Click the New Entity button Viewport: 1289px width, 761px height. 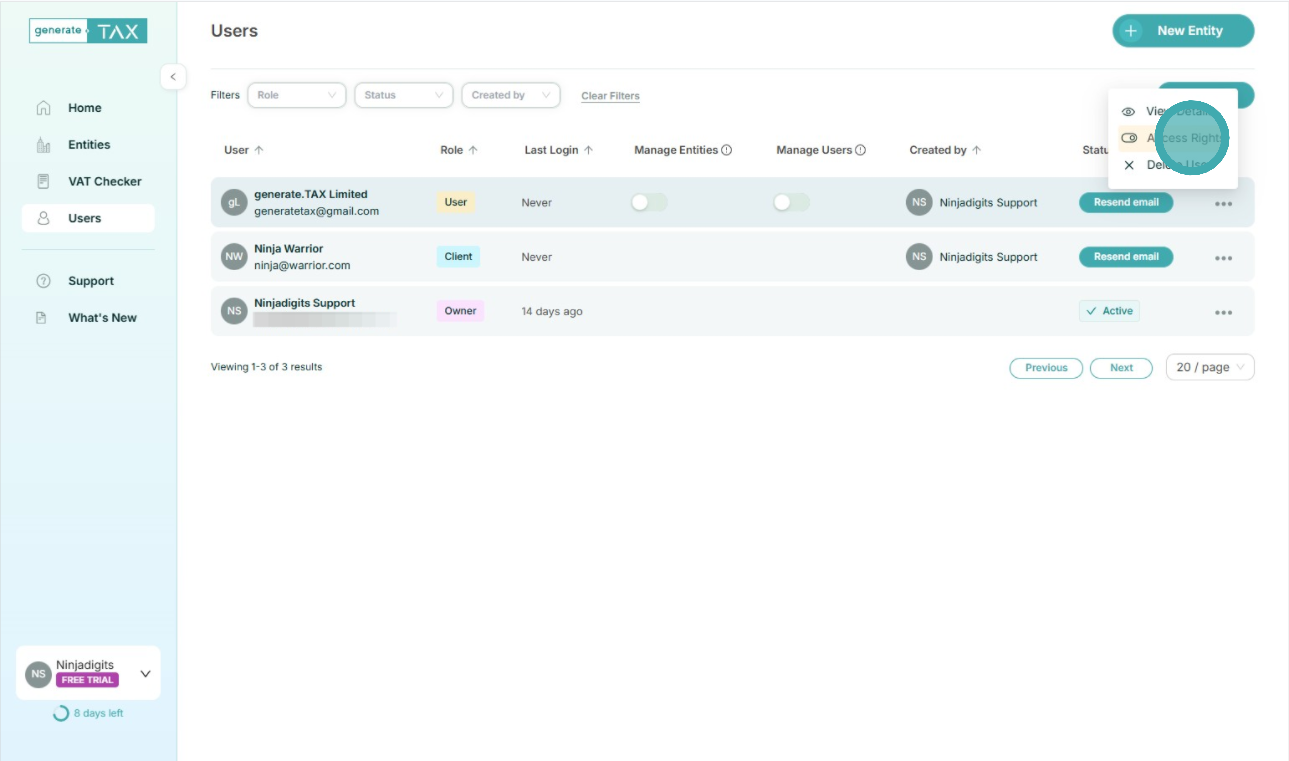1182,31
